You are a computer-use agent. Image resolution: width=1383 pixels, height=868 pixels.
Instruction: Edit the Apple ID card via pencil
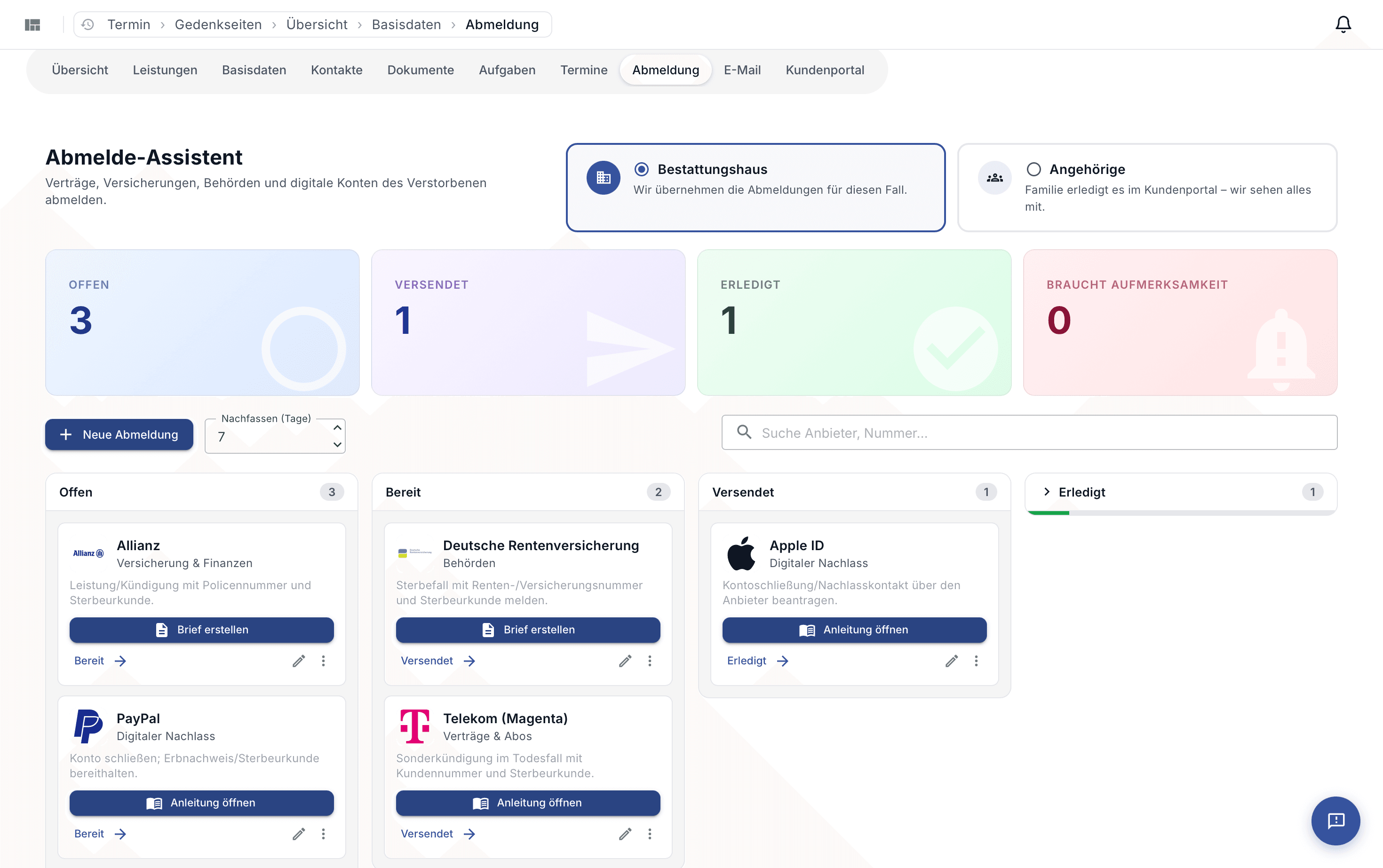[952, 661]
